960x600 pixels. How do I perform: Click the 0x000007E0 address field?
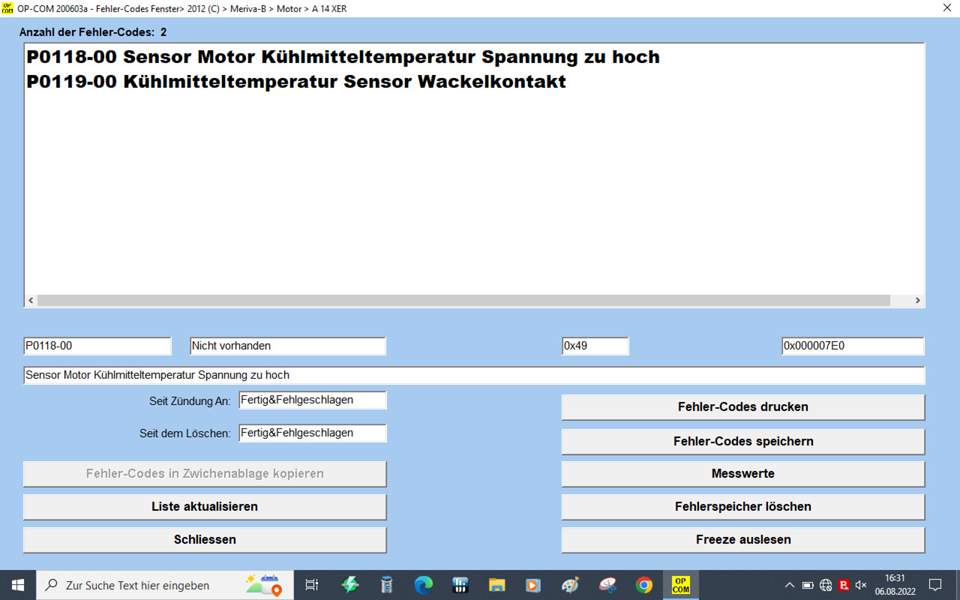(x=853, y=346)
